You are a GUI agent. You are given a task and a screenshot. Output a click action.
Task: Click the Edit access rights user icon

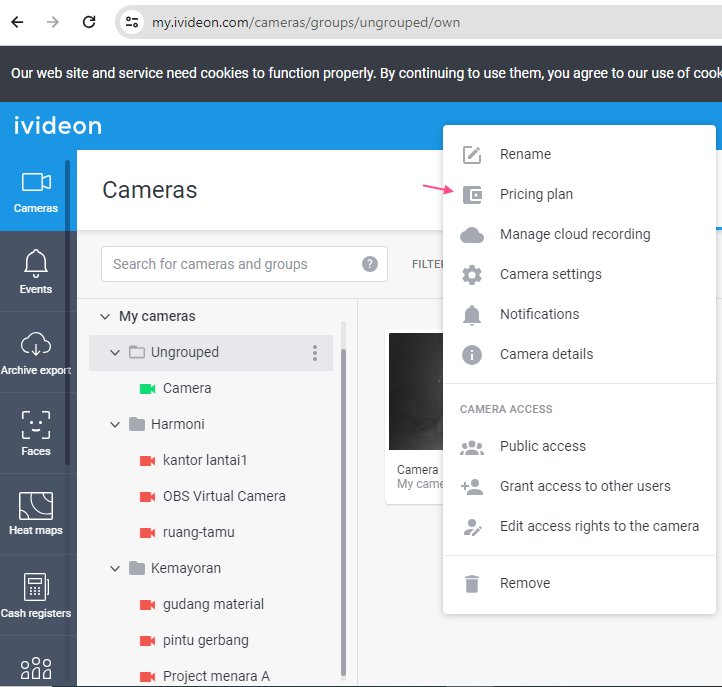(472, 527)
